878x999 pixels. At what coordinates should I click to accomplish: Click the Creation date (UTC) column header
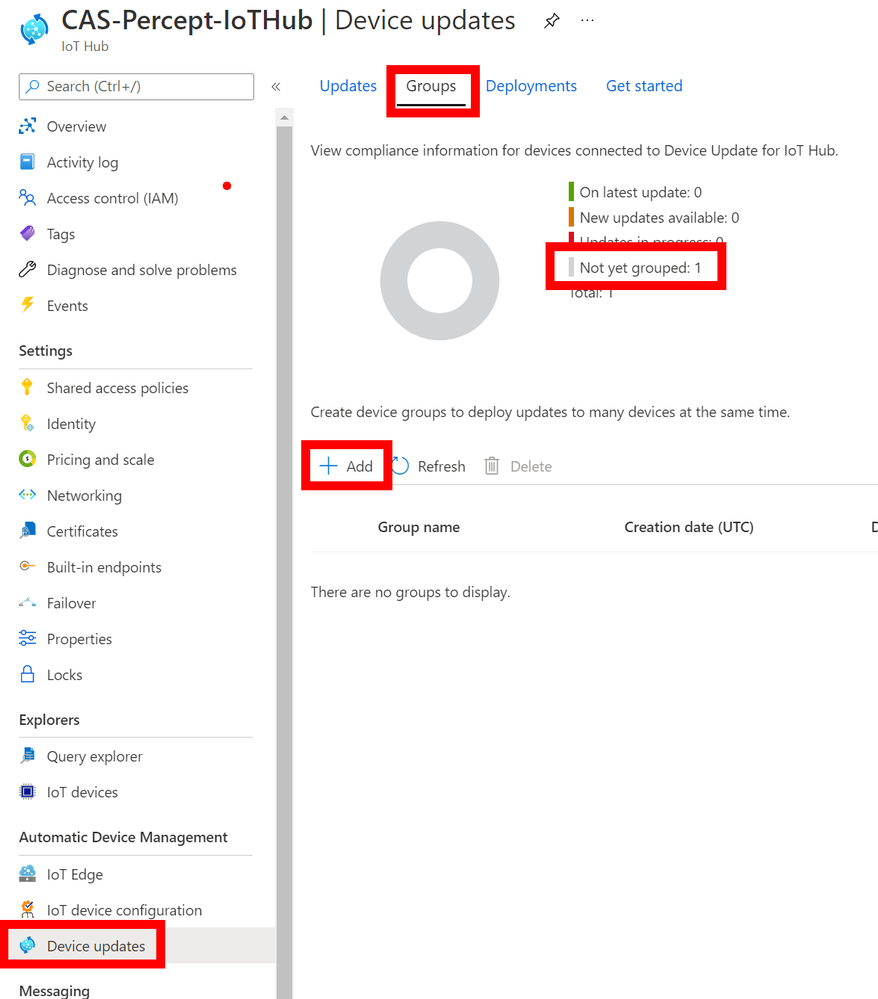pyautogui.click(x=689, y=527)
